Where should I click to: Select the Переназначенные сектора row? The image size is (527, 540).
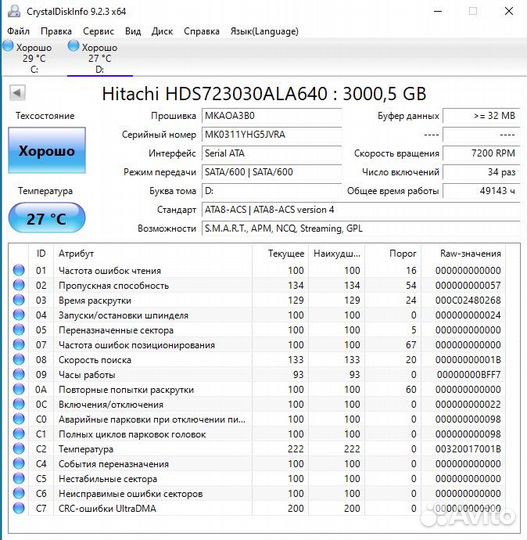tap(257, 330)
